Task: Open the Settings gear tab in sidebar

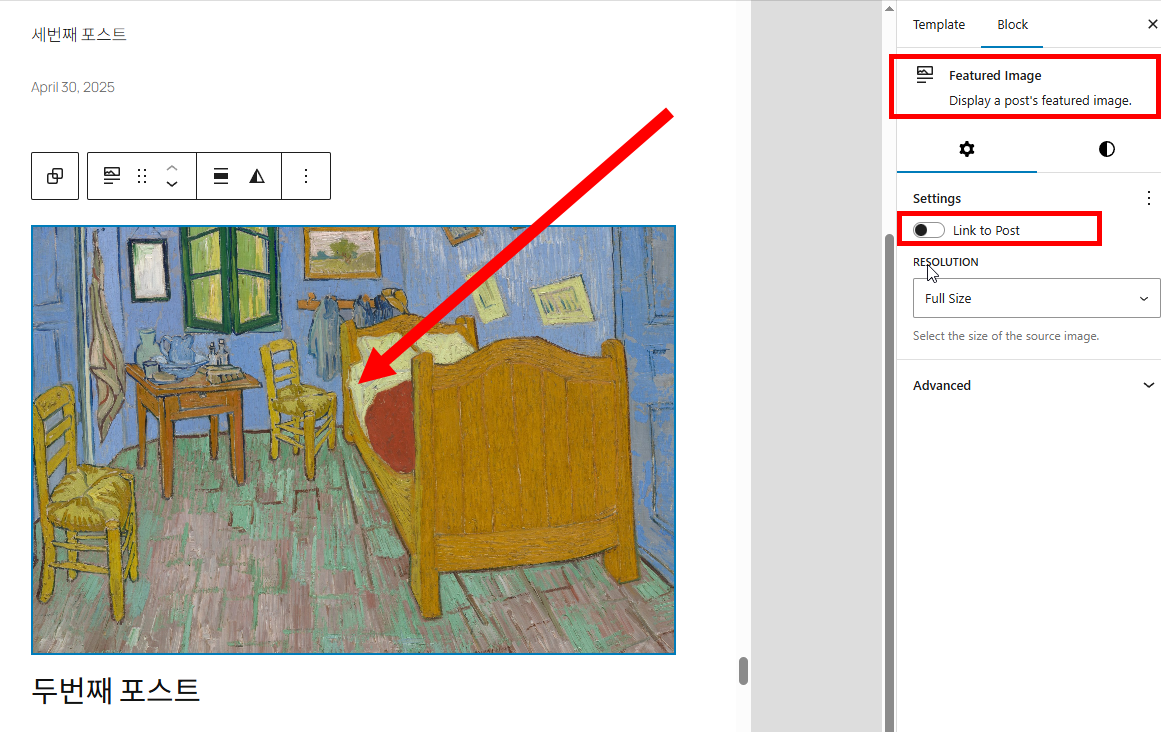Action: 966,149
